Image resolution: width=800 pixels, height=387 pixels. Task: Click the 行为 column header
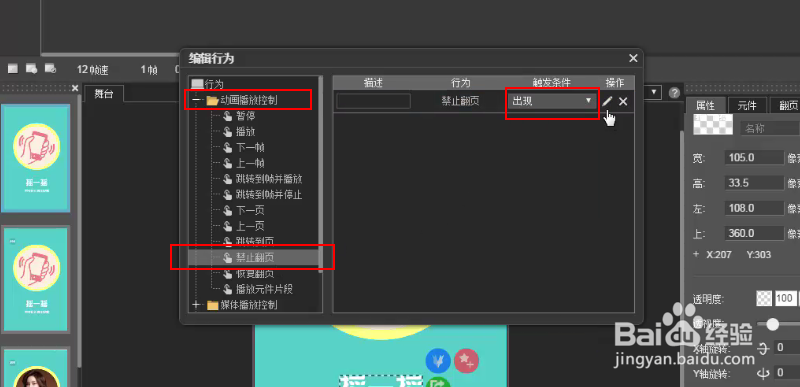[x=461, y=83]
